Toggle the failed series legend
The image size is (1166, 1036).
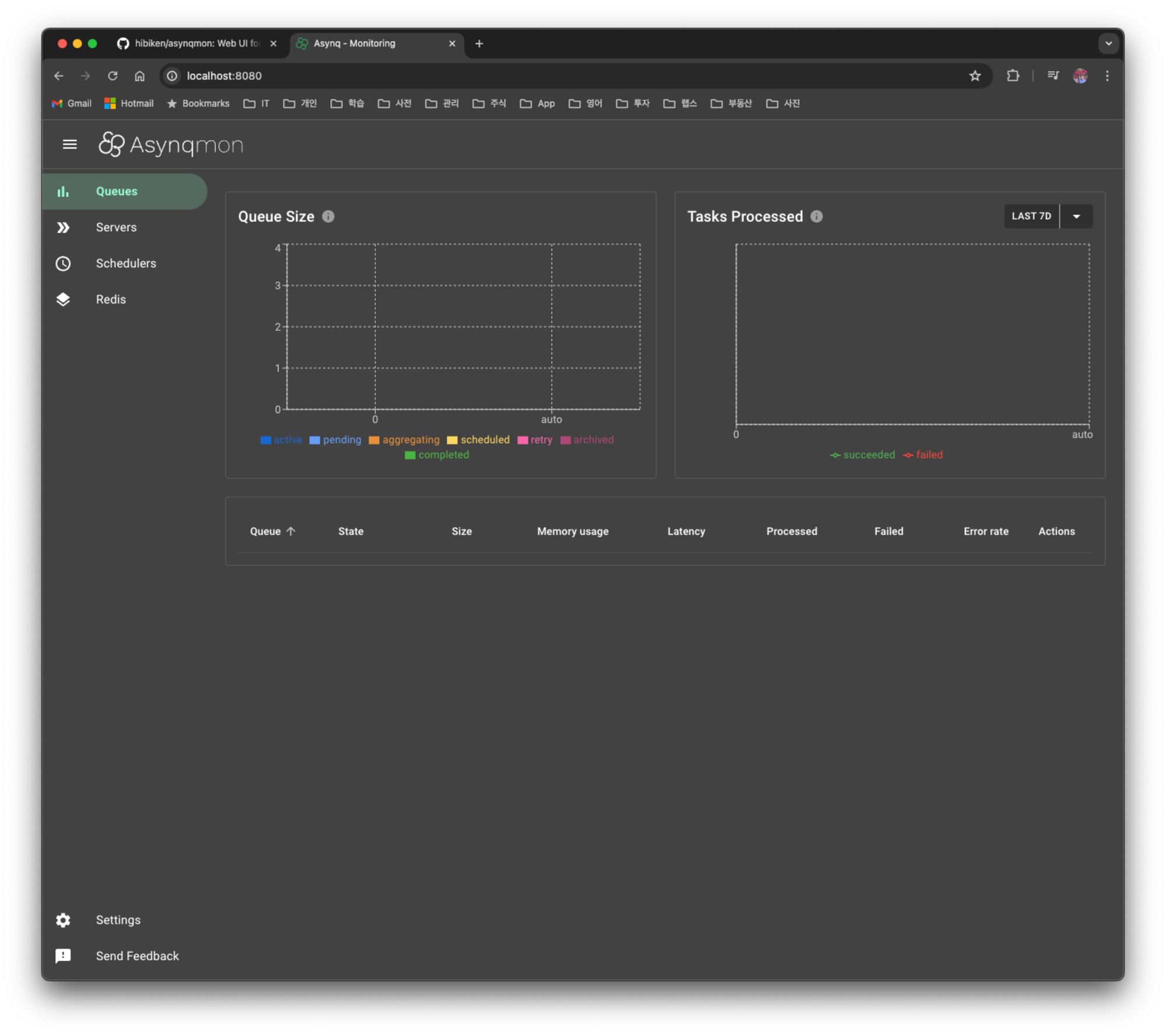[928, 455]
